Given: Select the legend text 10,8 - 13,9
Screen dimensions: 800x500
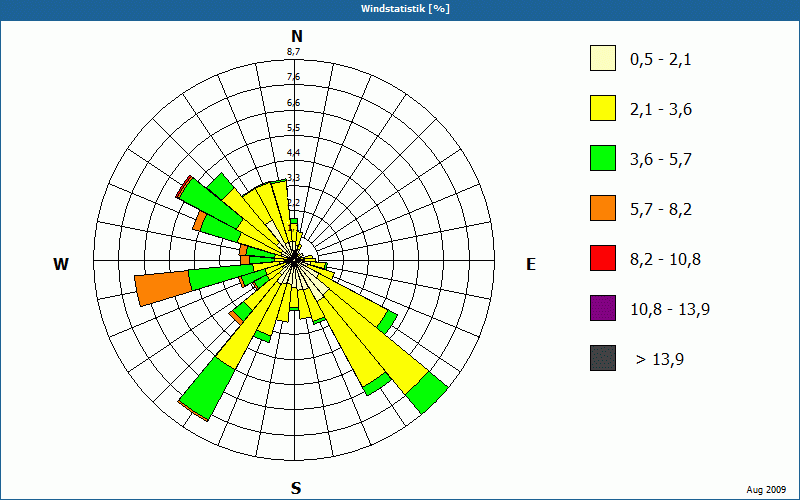Looking at the screenshot, I should 670,310.
